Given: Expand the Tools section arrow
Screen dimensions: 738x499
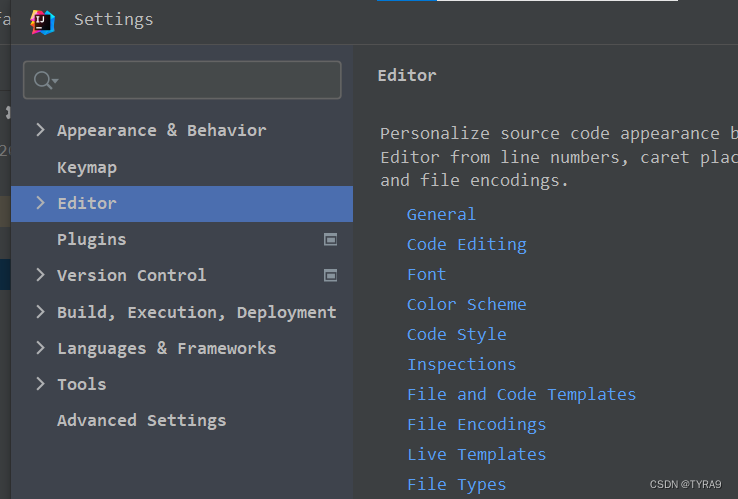Looking at the screenshot, I should coord(40,384).
